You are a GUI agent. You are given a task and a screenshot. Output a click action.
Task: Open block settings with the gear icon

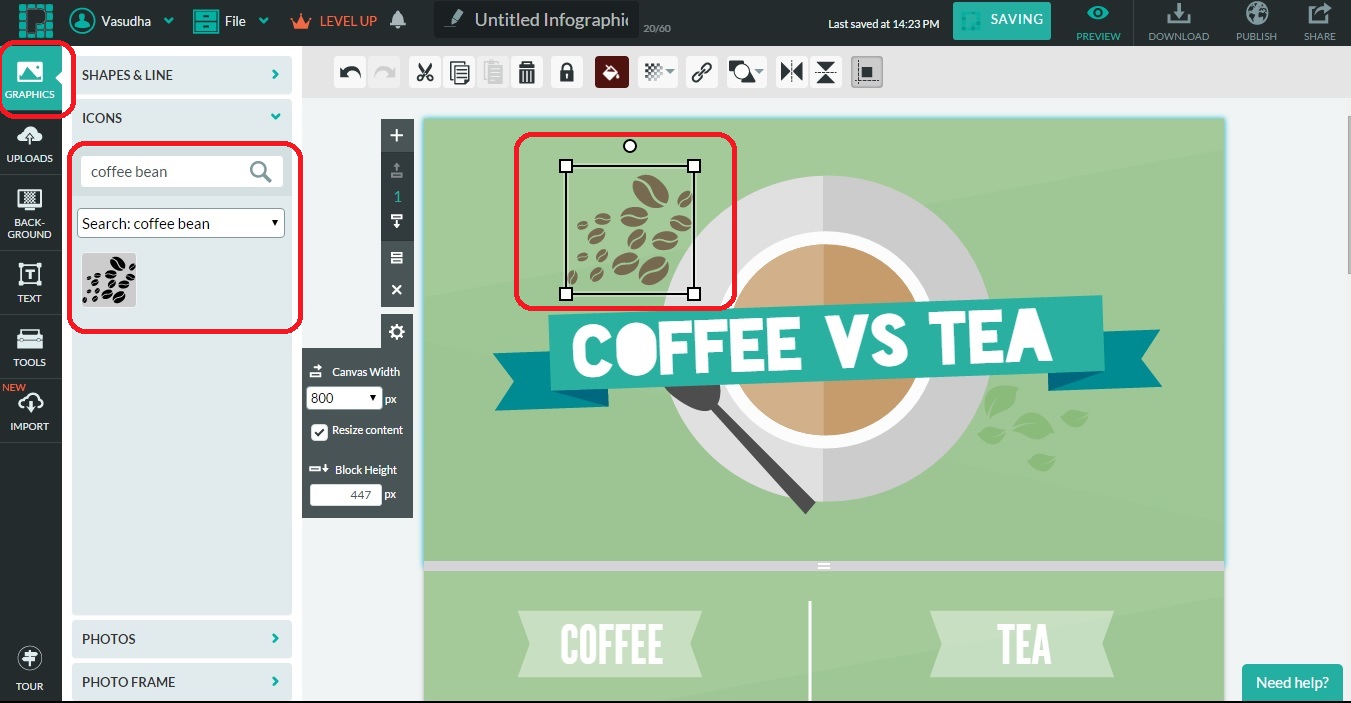(397, 332)
